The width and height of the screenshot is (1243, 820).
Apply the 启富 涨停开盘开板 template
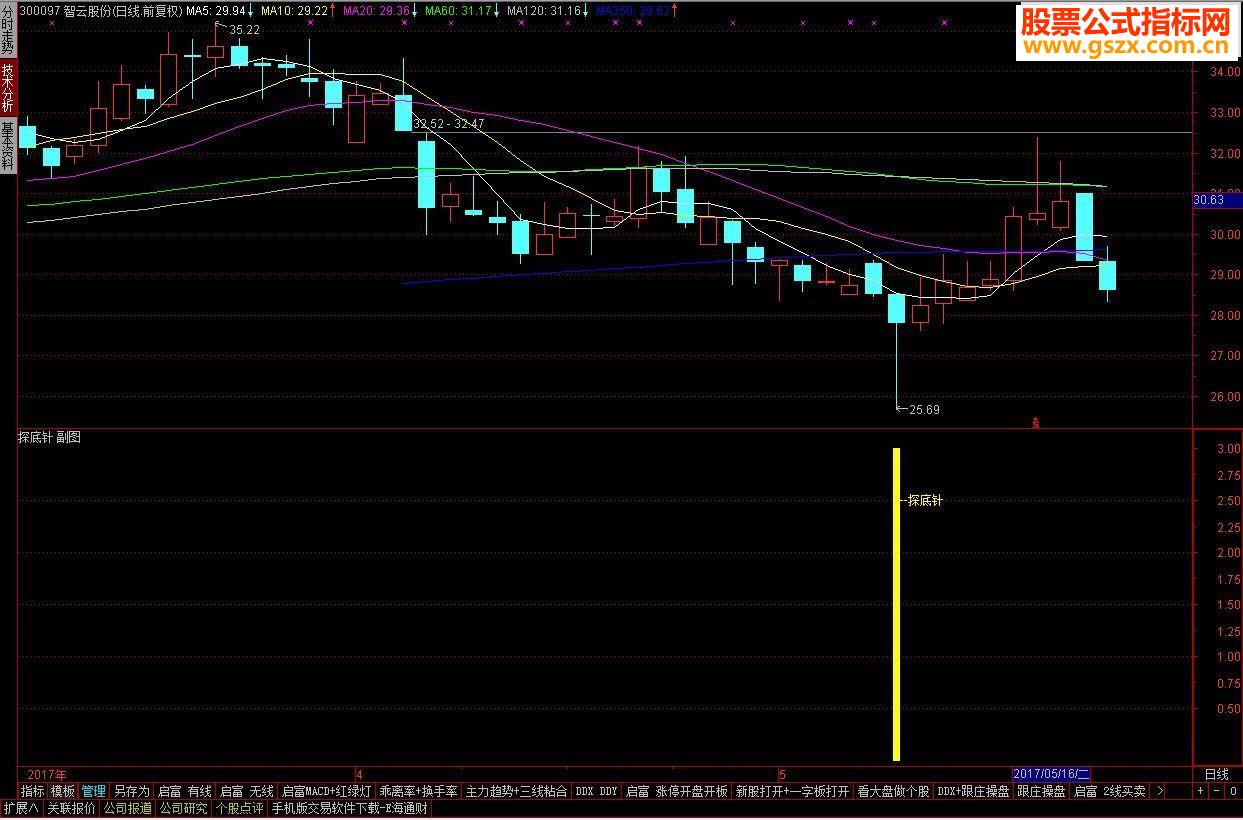[x=677, y=791]
